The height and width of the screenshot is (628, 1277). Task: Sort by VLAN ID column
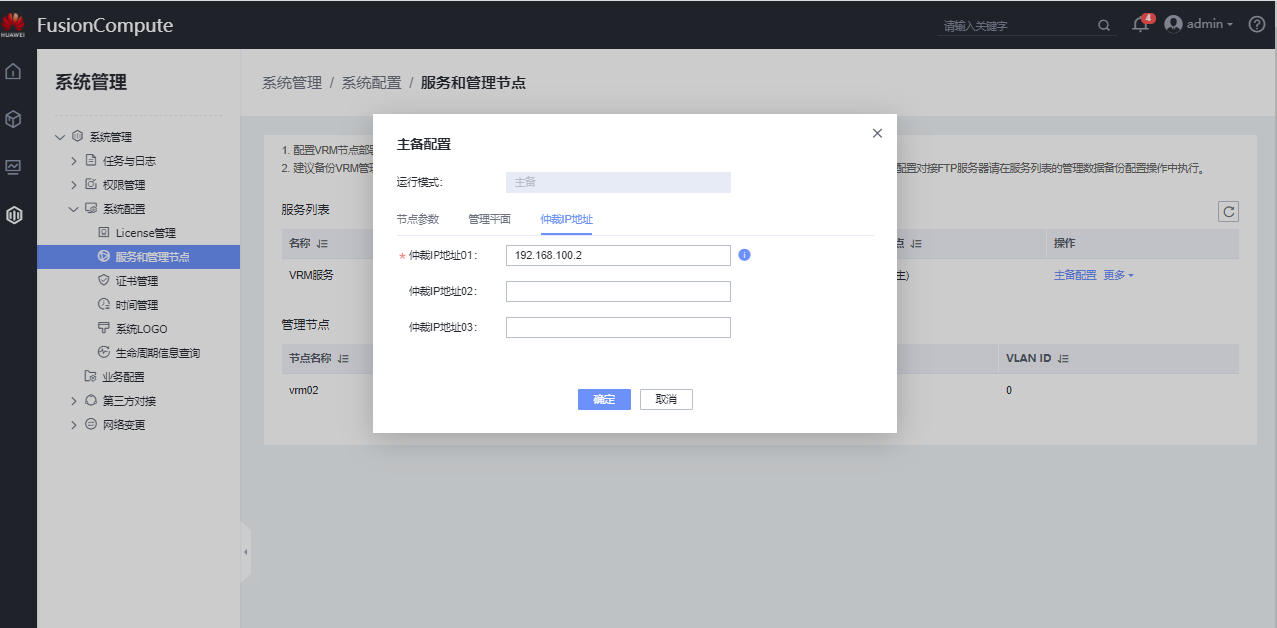click(x=1063, y=358)
